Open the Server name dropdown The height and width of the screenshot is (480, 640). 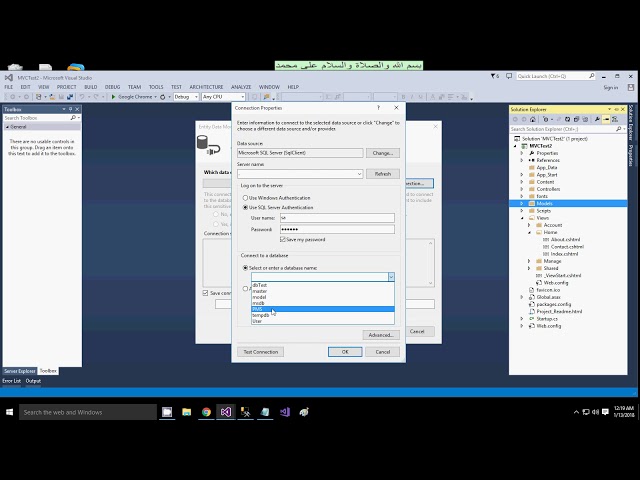(x=359, y=174)
